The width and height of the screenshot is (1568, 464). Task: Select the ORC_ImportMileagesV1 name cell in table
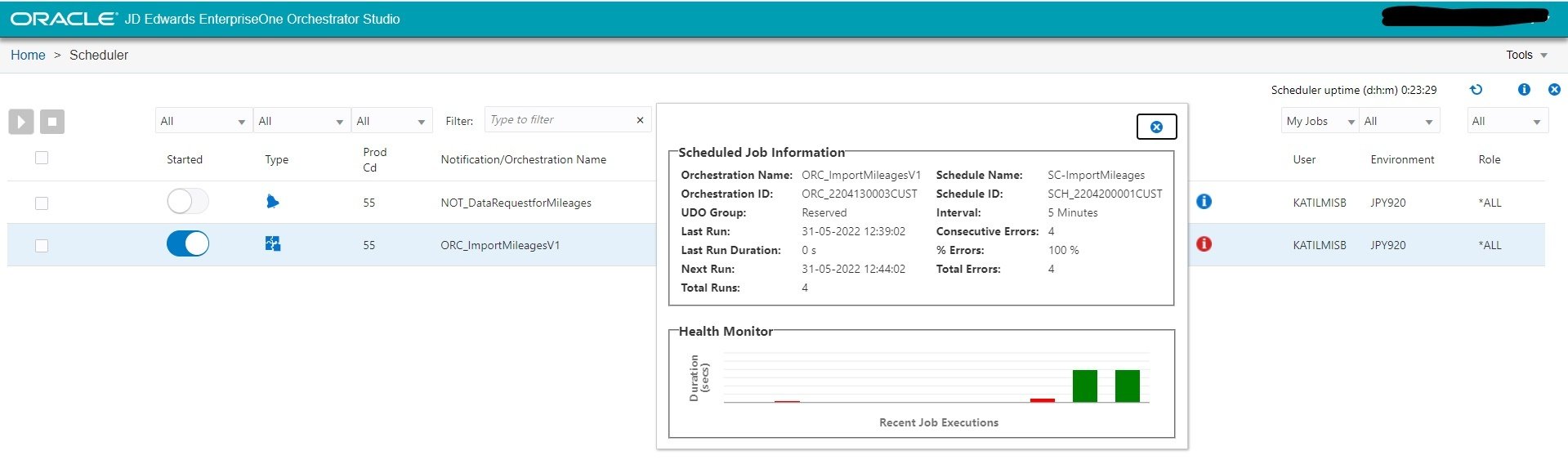500,245
